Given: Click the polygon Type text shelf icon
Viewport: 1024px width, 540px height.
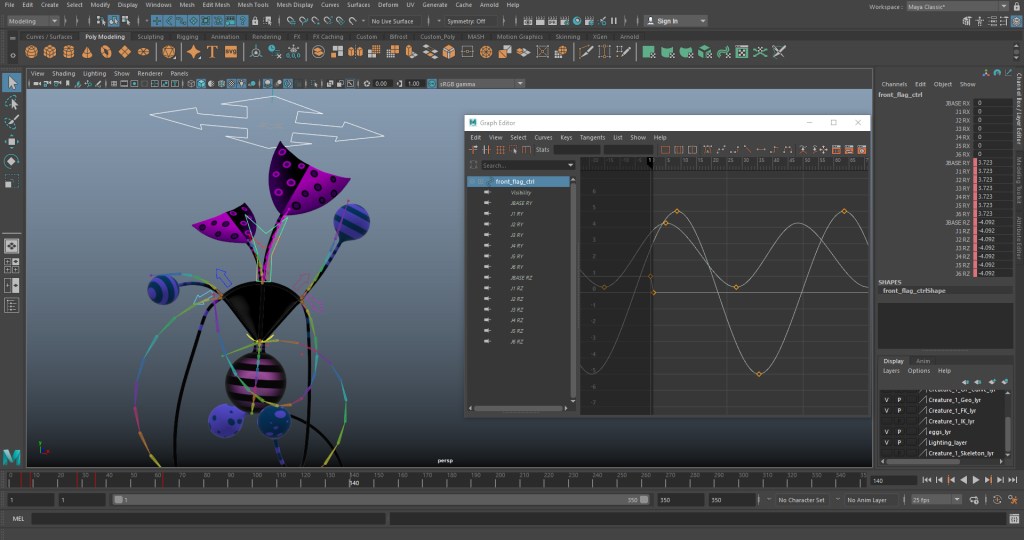Looking at the screenshot, I should pos(212,52).
